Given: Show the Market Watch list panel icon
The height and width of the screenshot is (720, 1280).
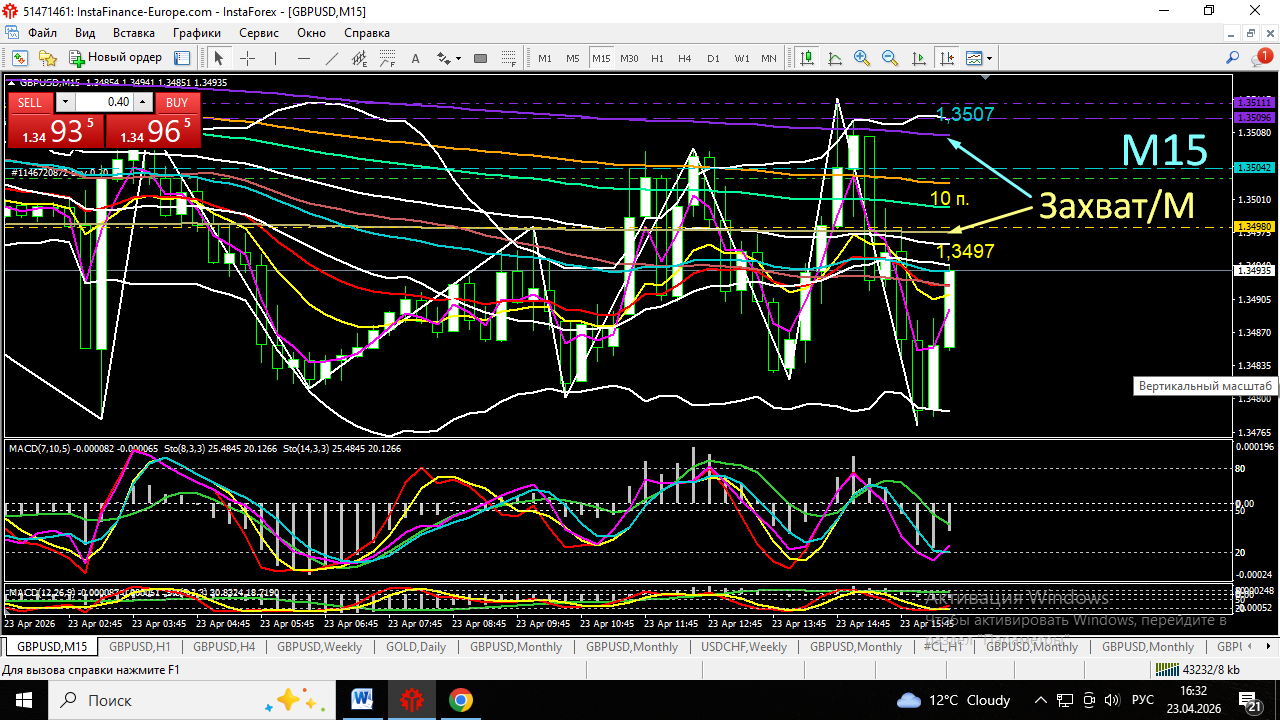Looking at the screenshot, I should (182, 58).
